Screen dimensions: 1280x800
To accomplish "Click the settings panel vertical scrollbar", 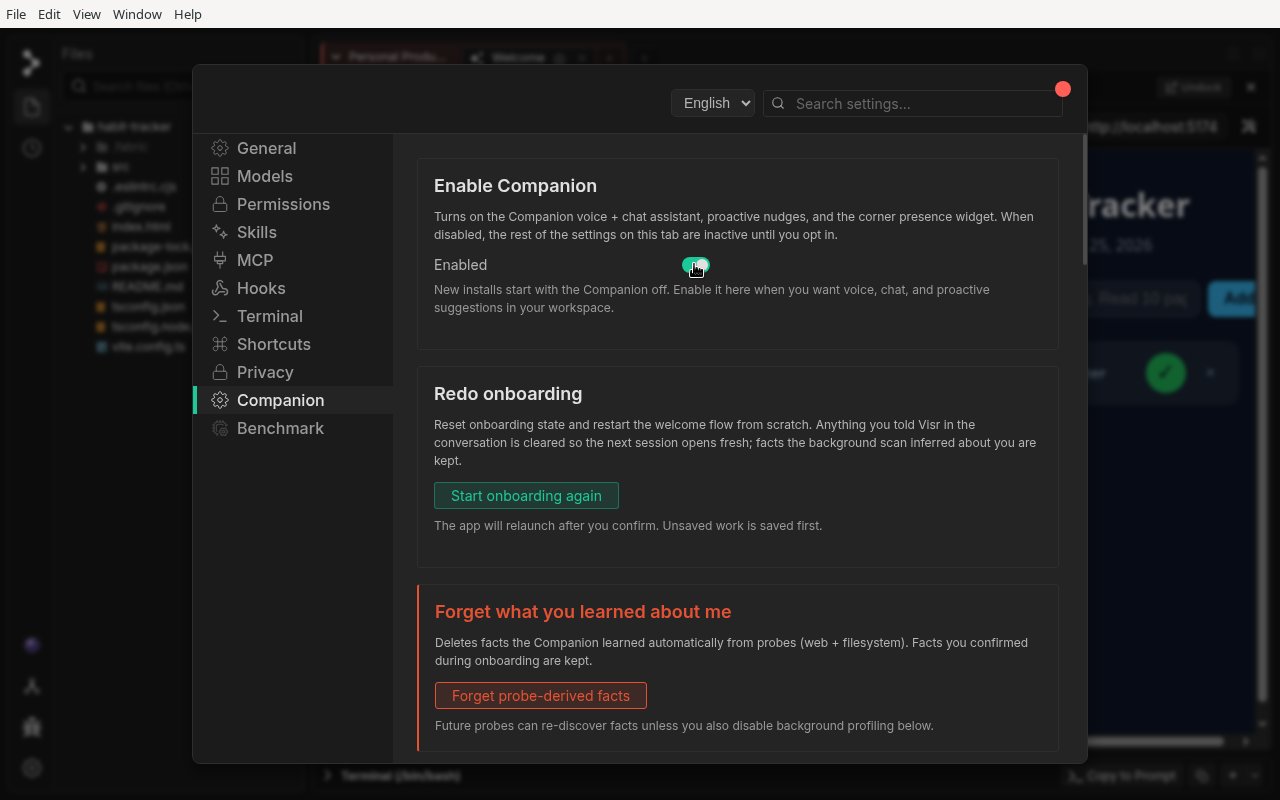I will (x=1085, y=200).
